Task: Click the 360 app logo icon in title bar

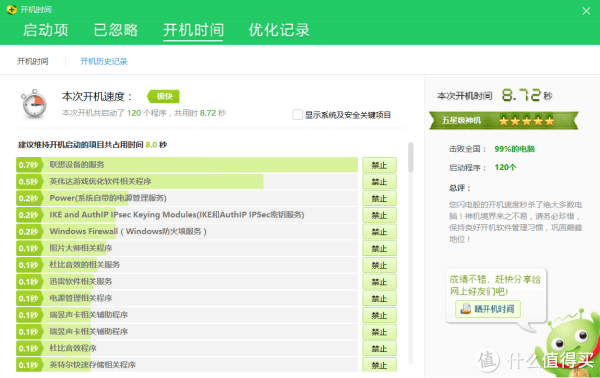Action: [x=12, y=10]
